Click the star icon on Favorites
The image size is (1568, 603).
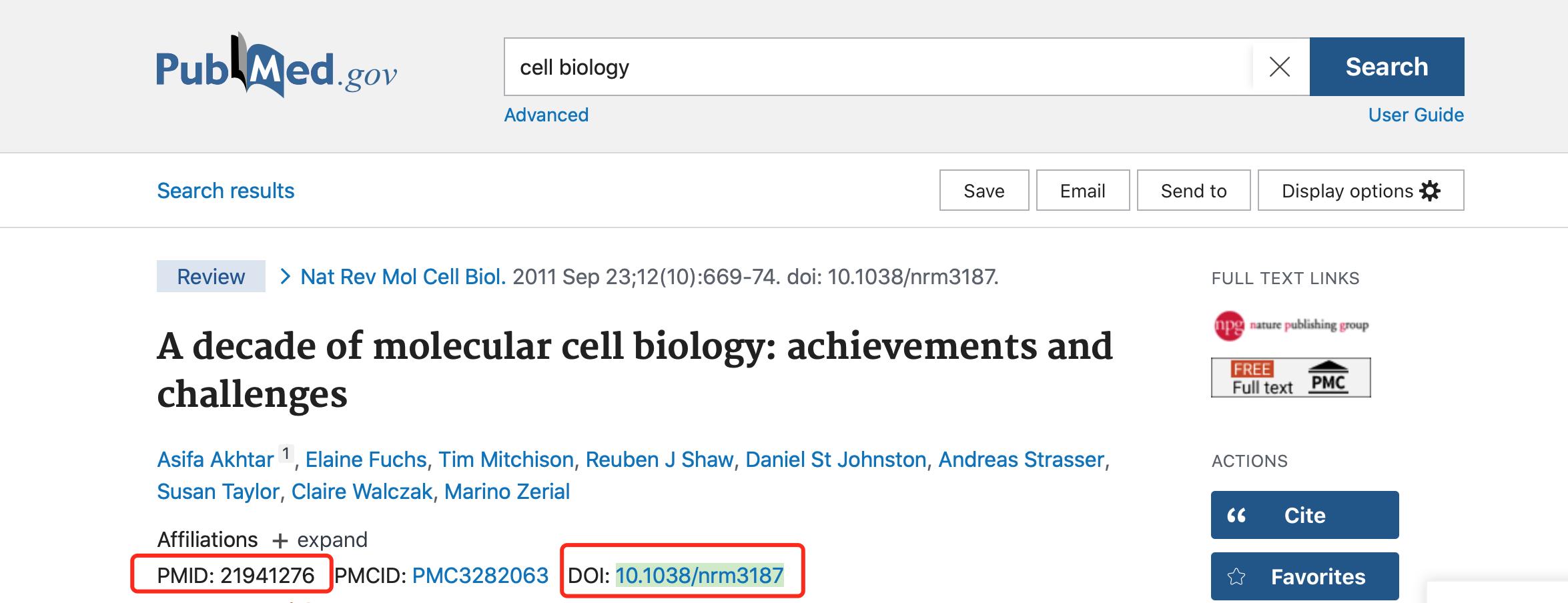point(1236,577)
